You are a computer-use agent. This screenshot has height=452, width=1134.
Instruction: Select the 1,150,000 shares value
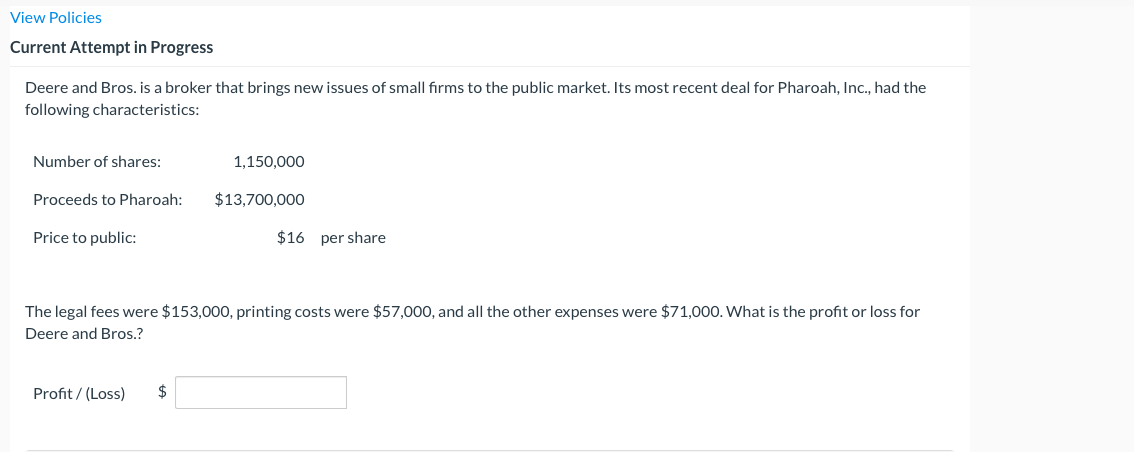point(268,162)
